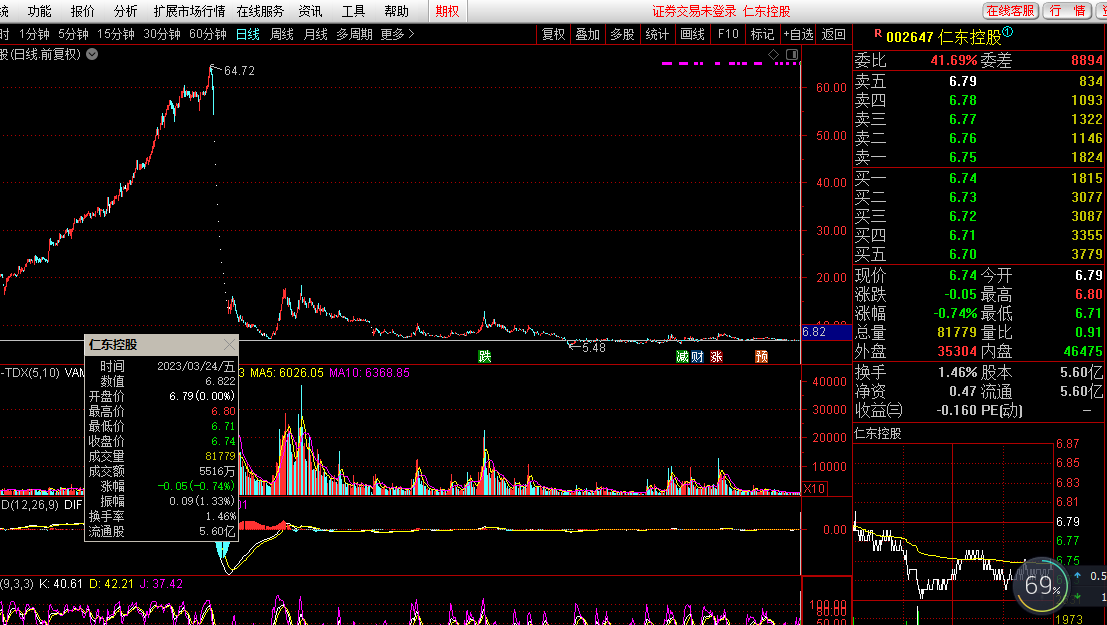Click the 69% circular performance widget
Image resolution: width=1107 pixels, height=625 pixels.
[1041, 586]
